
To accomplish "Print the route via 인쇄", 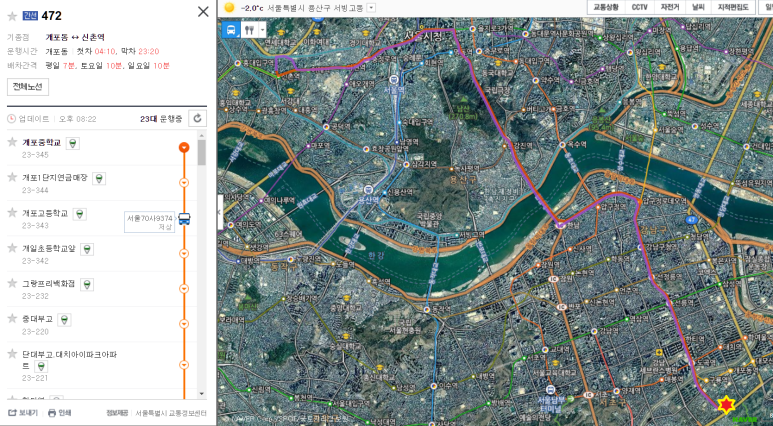I will pyautogui.click(x=60, y=413).
